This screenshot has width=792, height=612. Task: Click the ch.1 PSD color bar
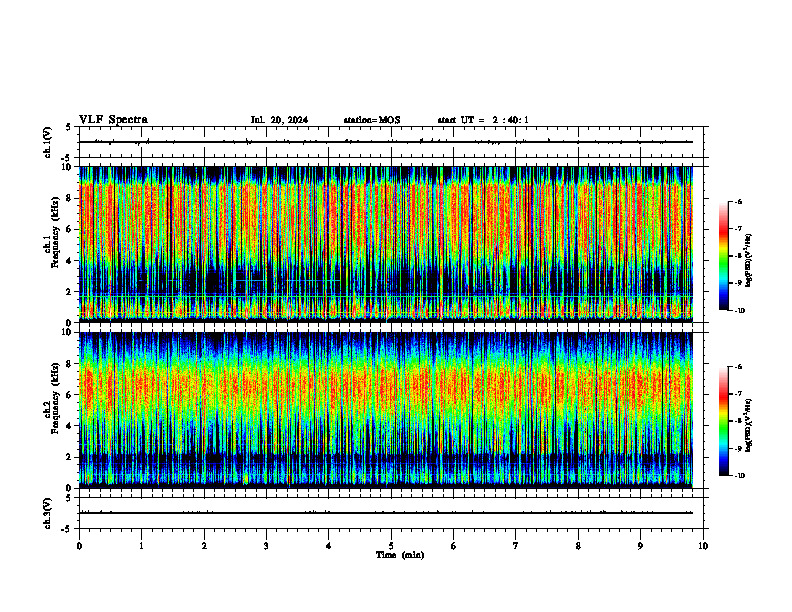[723, 256]
